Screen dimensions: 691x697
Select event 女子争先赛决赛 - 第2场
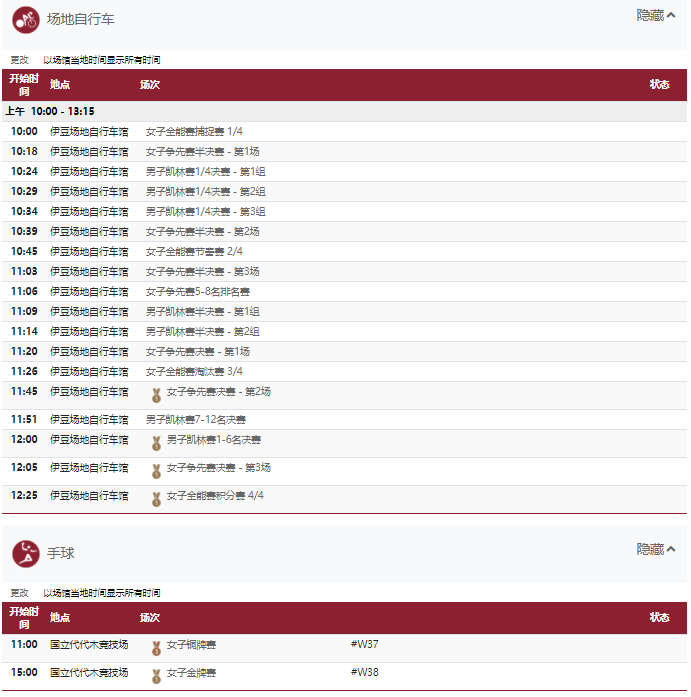(x=219, y=392)
